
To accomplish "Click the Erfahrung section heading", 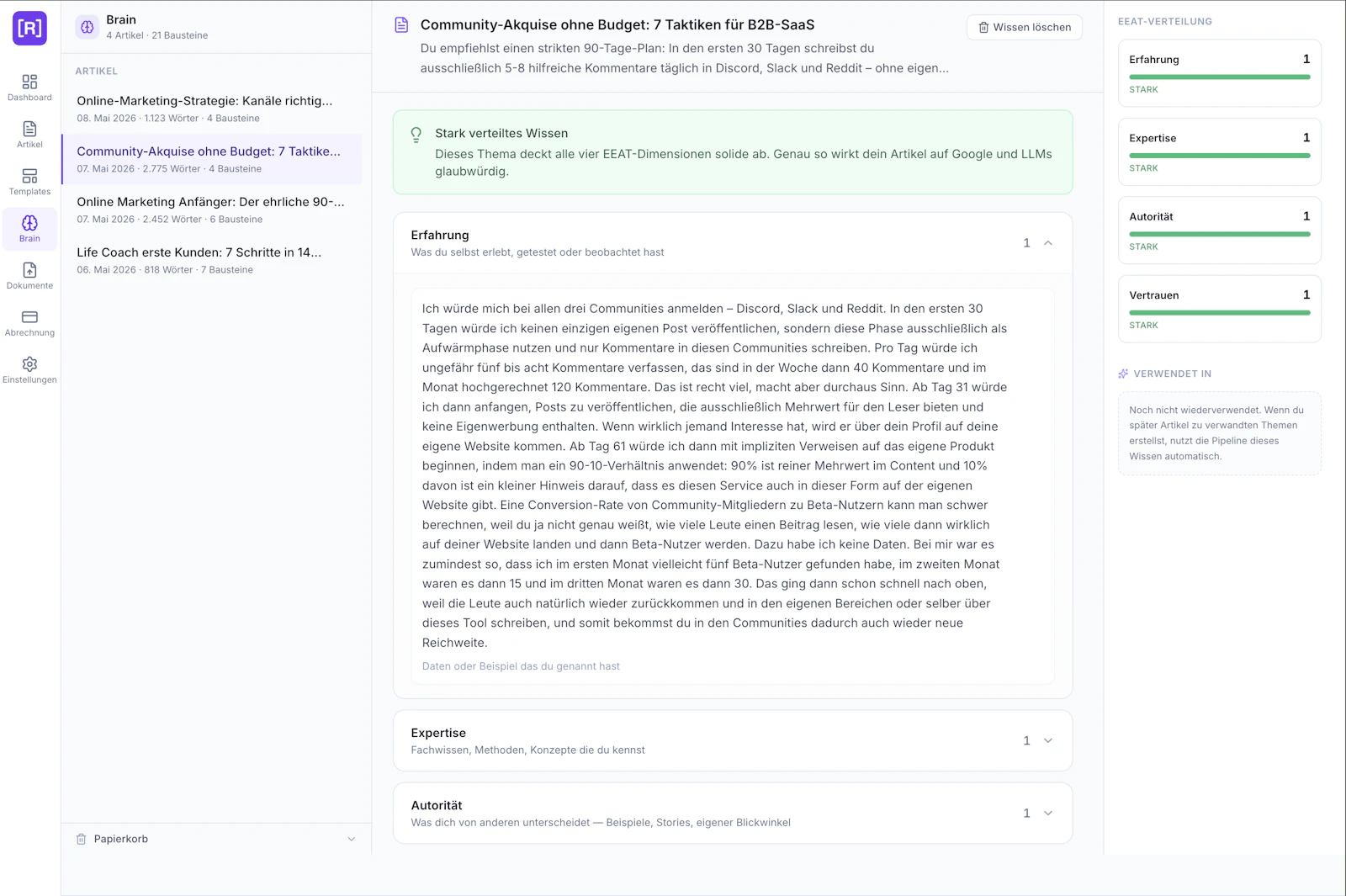I will click(440, 235).
